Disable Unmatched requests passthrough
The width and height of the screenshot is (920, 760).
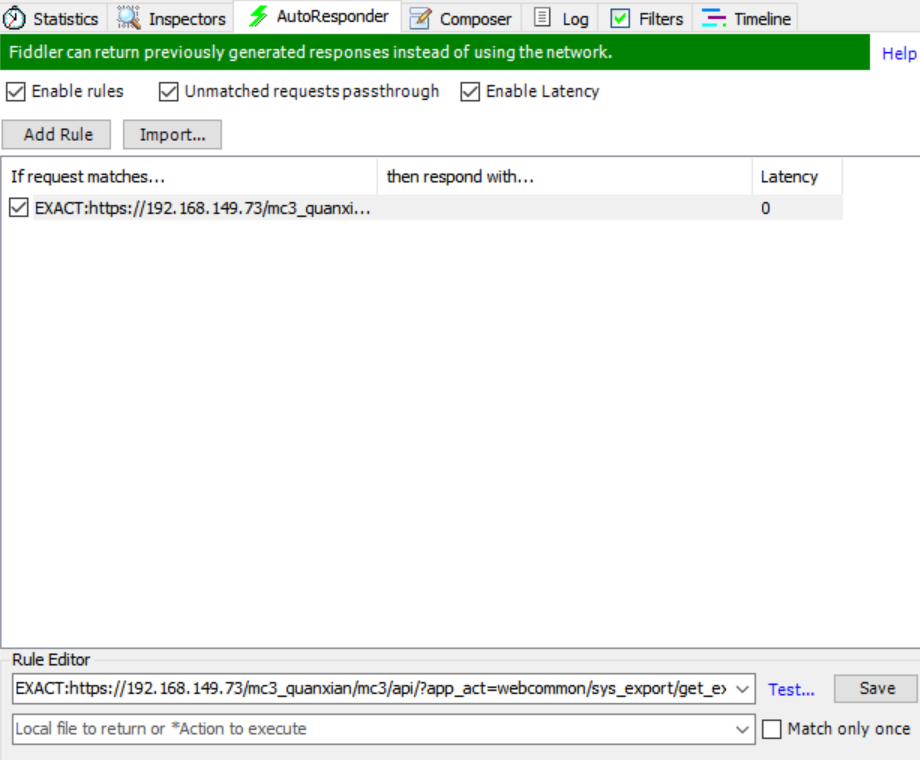(x=166, y=91)
